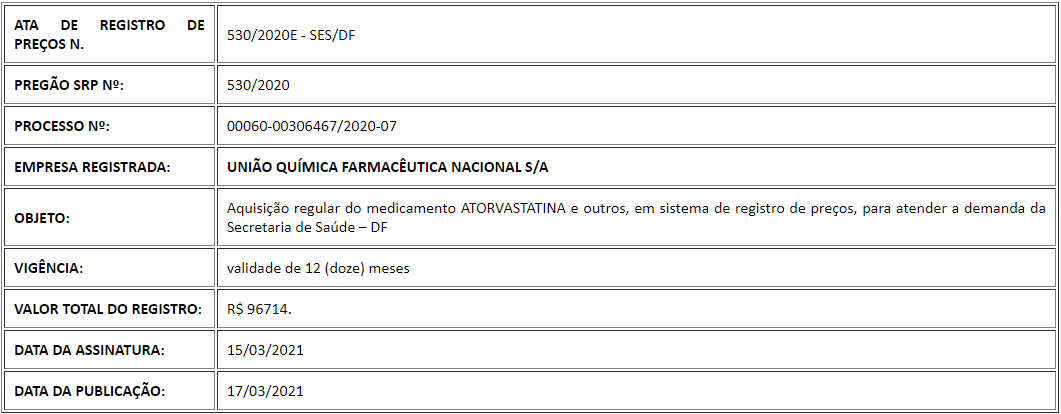1061x414 pixels.
Task: Click the VIGÊNCIA label cell
Action: (x=110, y=268)
